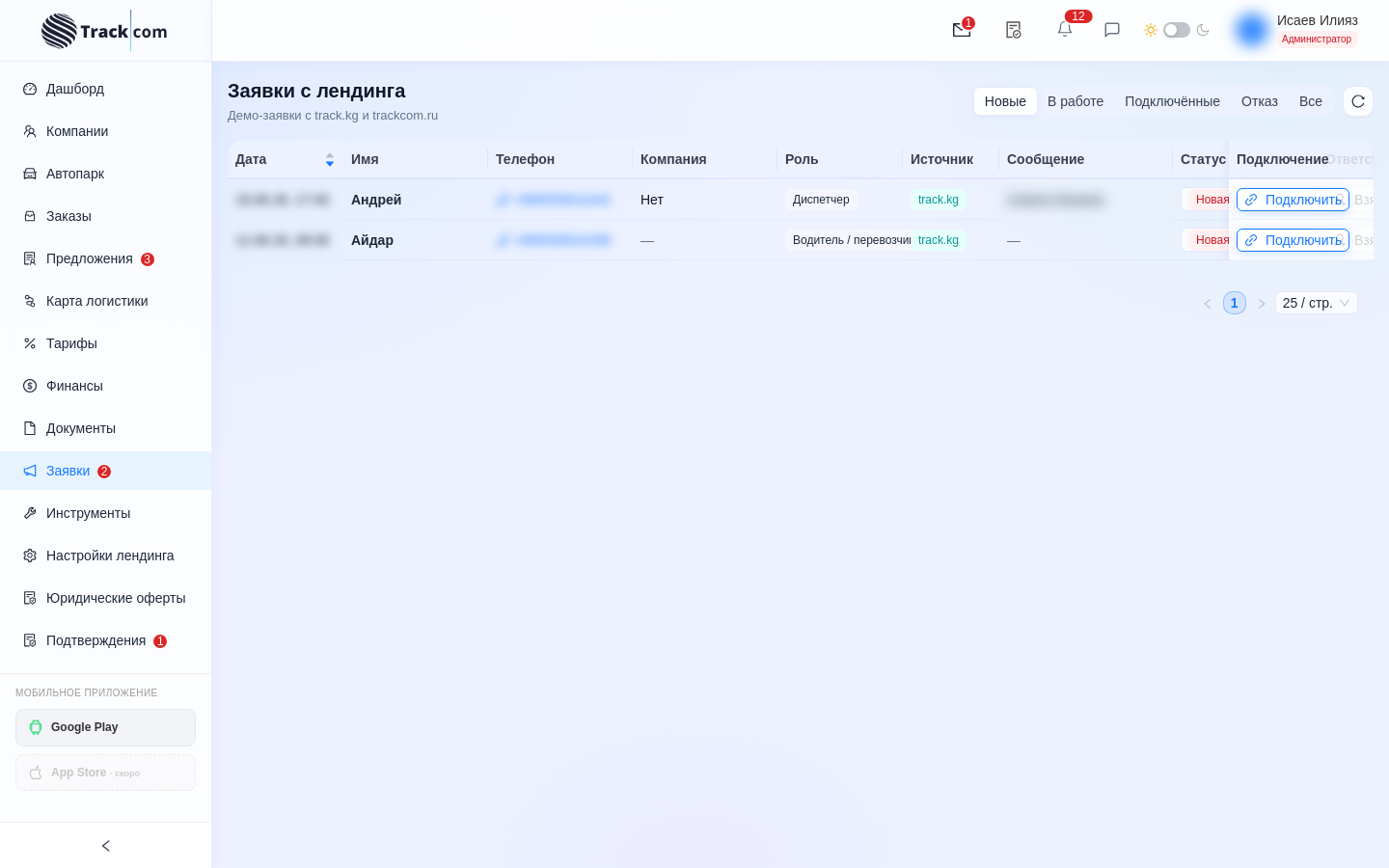This screenshot has width=1389, height=868.
Task: Open the mail envelope icon in header
Action: [x=962, y=30]
